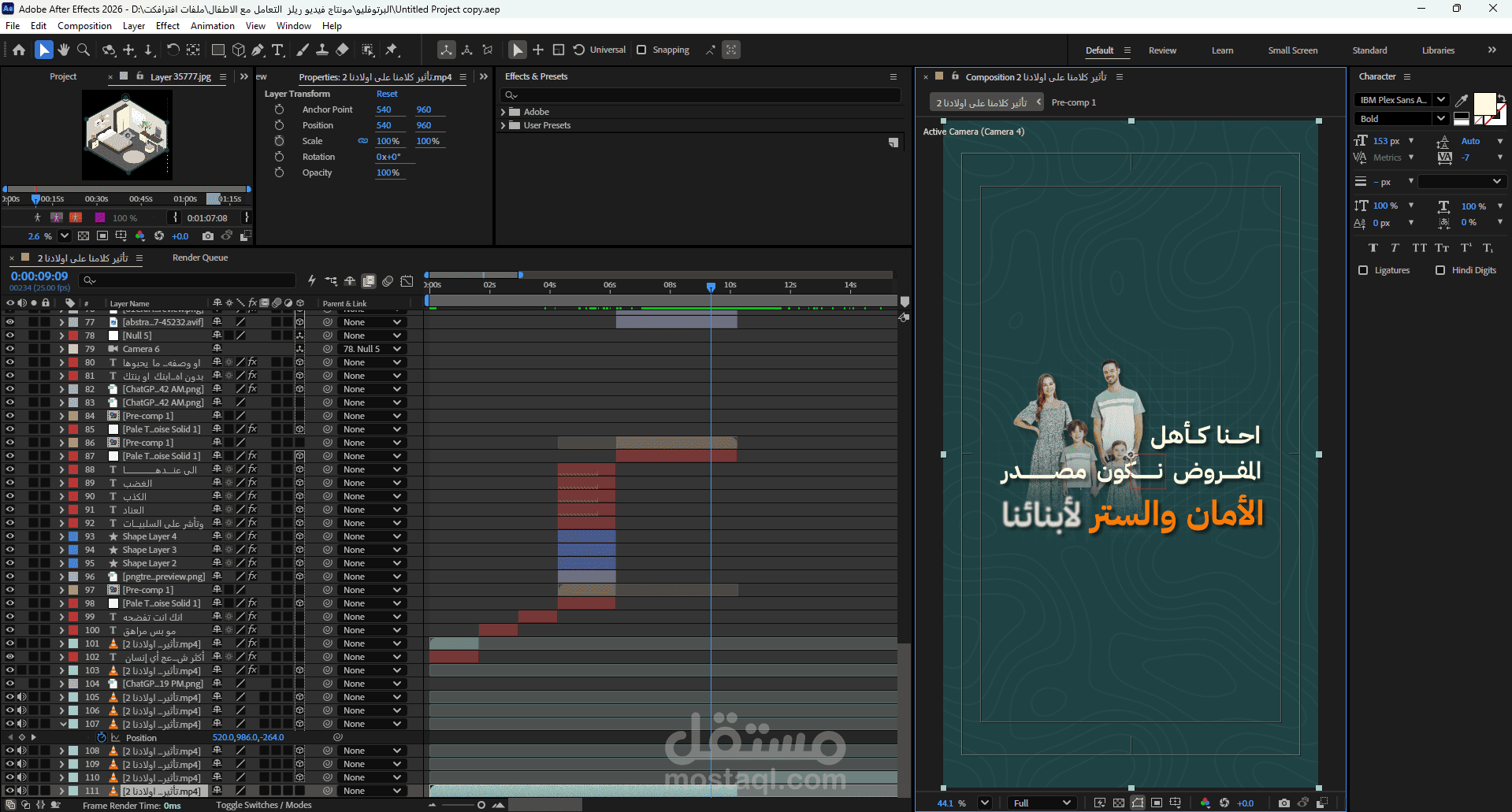Open the font family dropdown IBM Plex Sans
The height and width of the screenshot is (812, 1512).
coord(1401,100)
